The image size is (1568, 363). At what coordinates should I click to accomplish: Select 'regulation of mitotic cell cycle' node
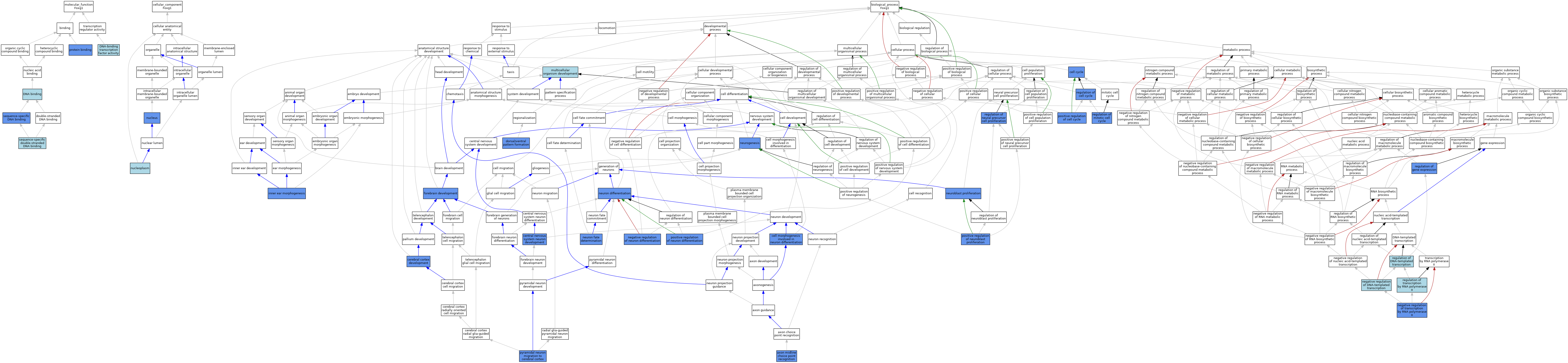1102,117
